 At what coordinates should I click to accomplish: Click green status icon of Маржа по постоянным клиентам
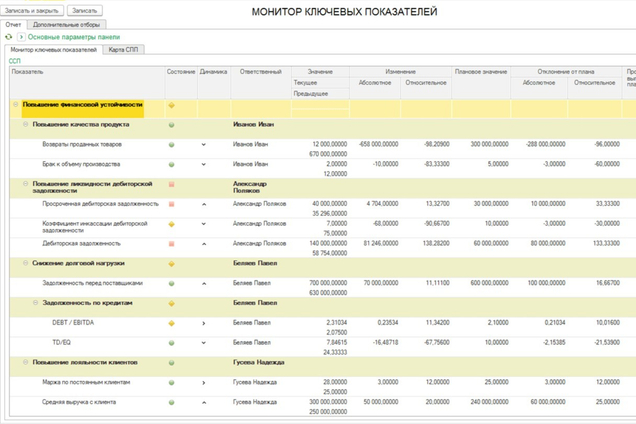pyautogui.click(x=172, y=383)
